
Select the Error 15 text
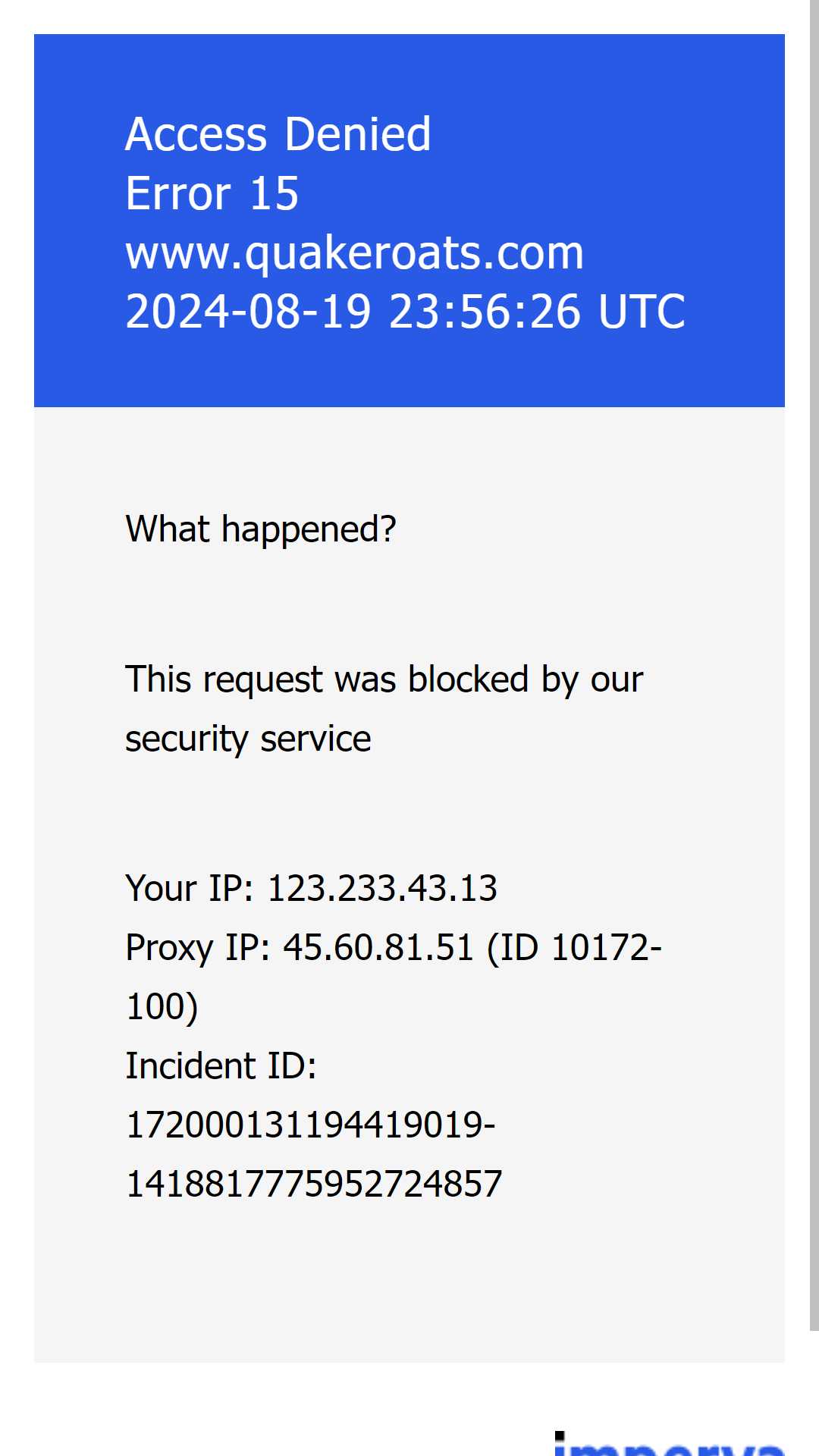212,193
